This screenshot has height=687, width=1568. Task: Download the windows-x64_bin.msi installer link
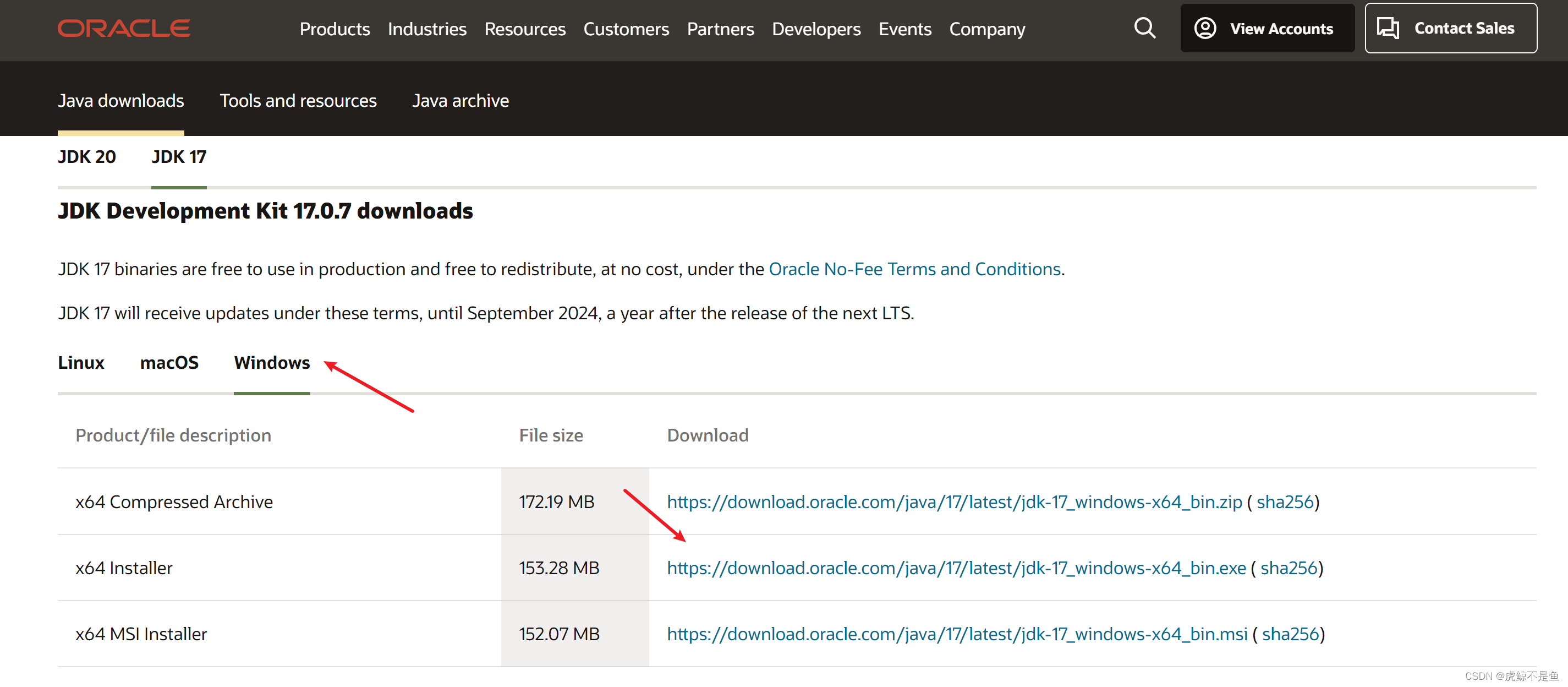[x=957, y=634]
